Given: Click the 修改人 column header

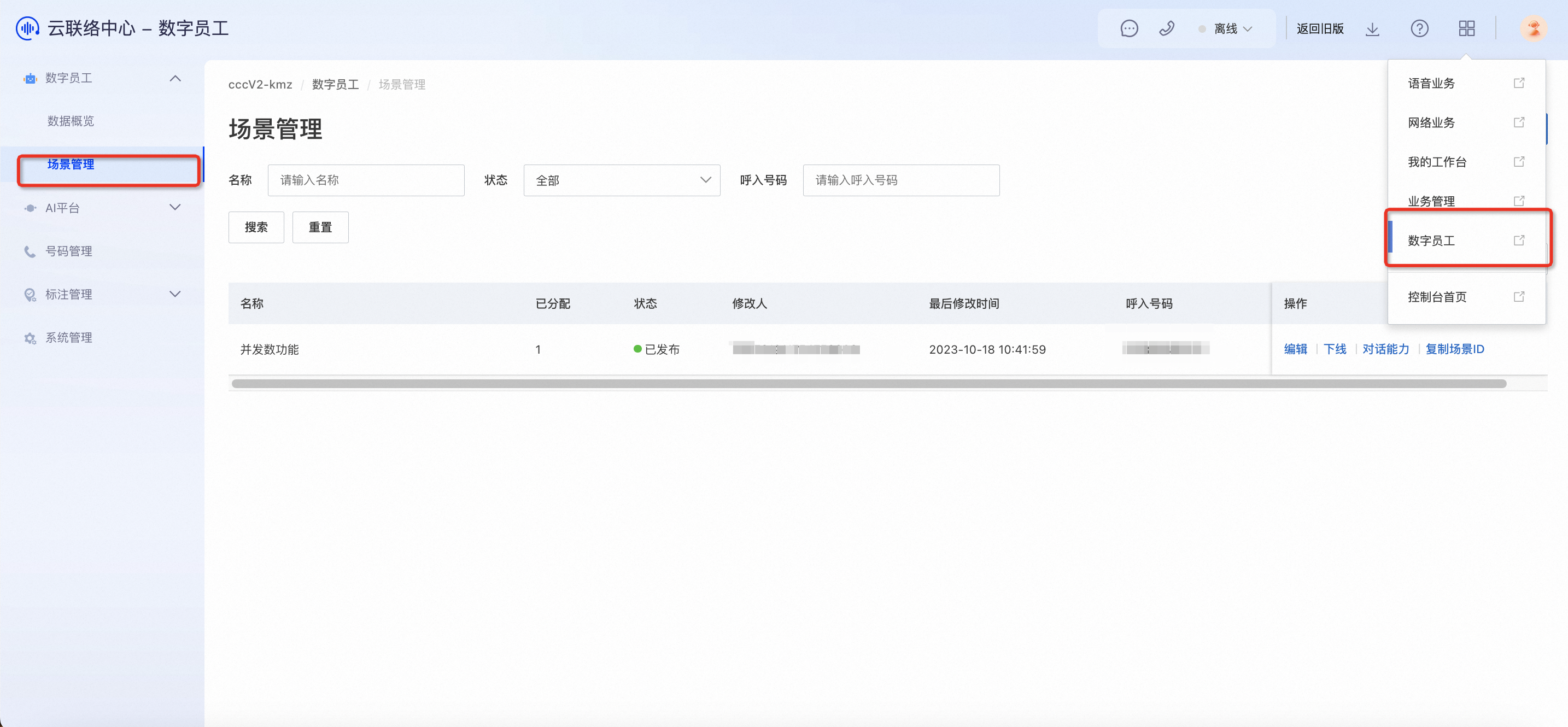Looking at the screenshot, I should (750, 303).
